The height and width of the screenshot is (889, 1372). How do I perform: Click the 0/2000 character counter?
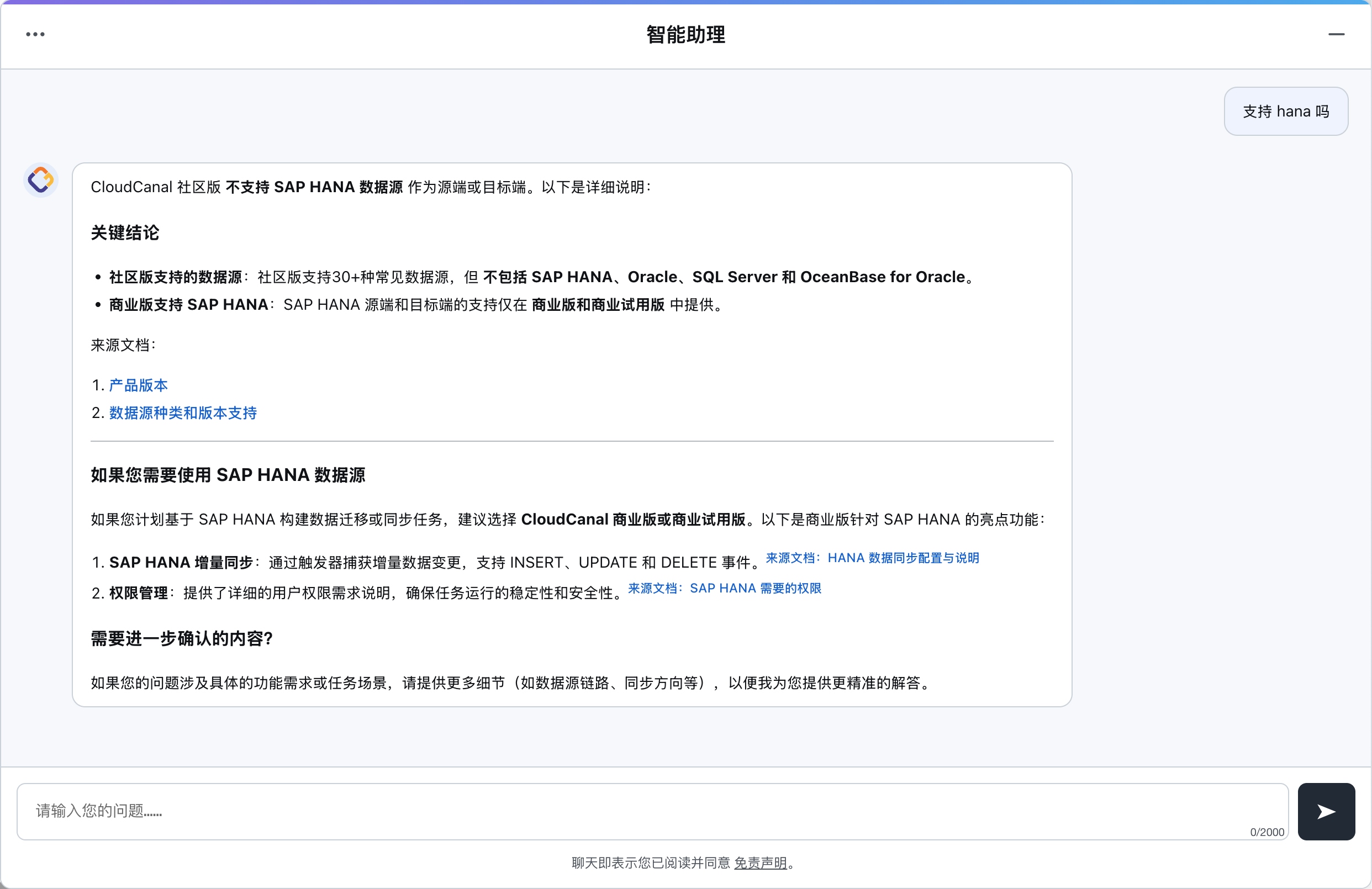(1267, 832)
